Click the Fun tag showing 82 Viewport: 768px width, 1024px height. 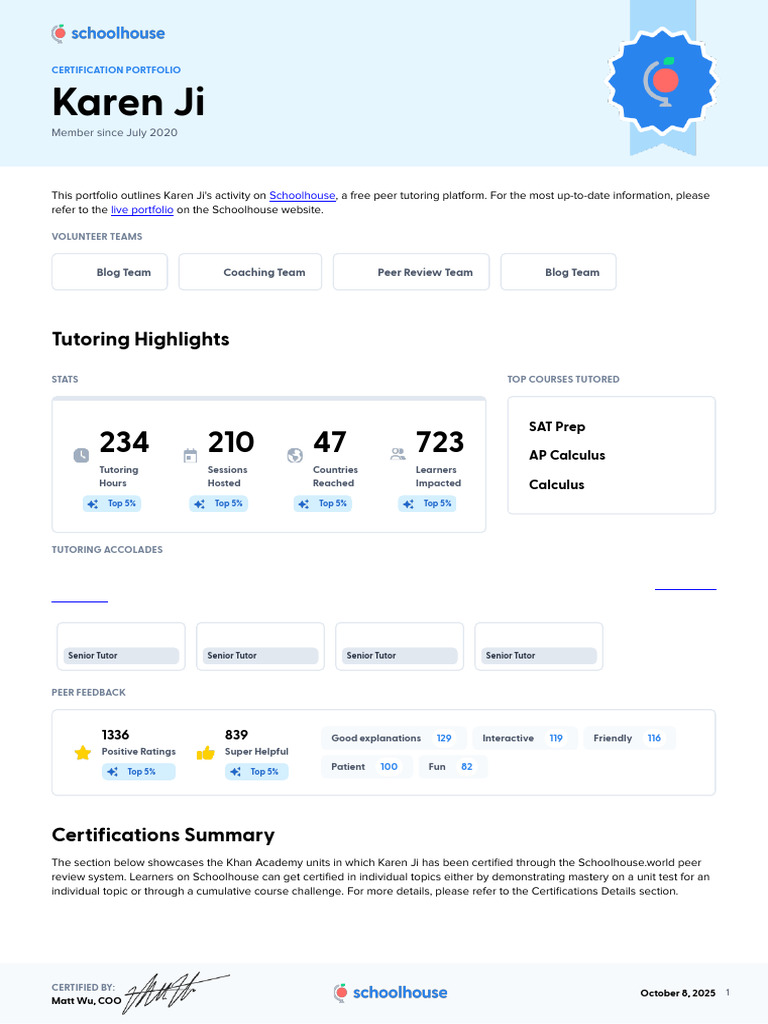pyautogui.click(x=453, y=767)
